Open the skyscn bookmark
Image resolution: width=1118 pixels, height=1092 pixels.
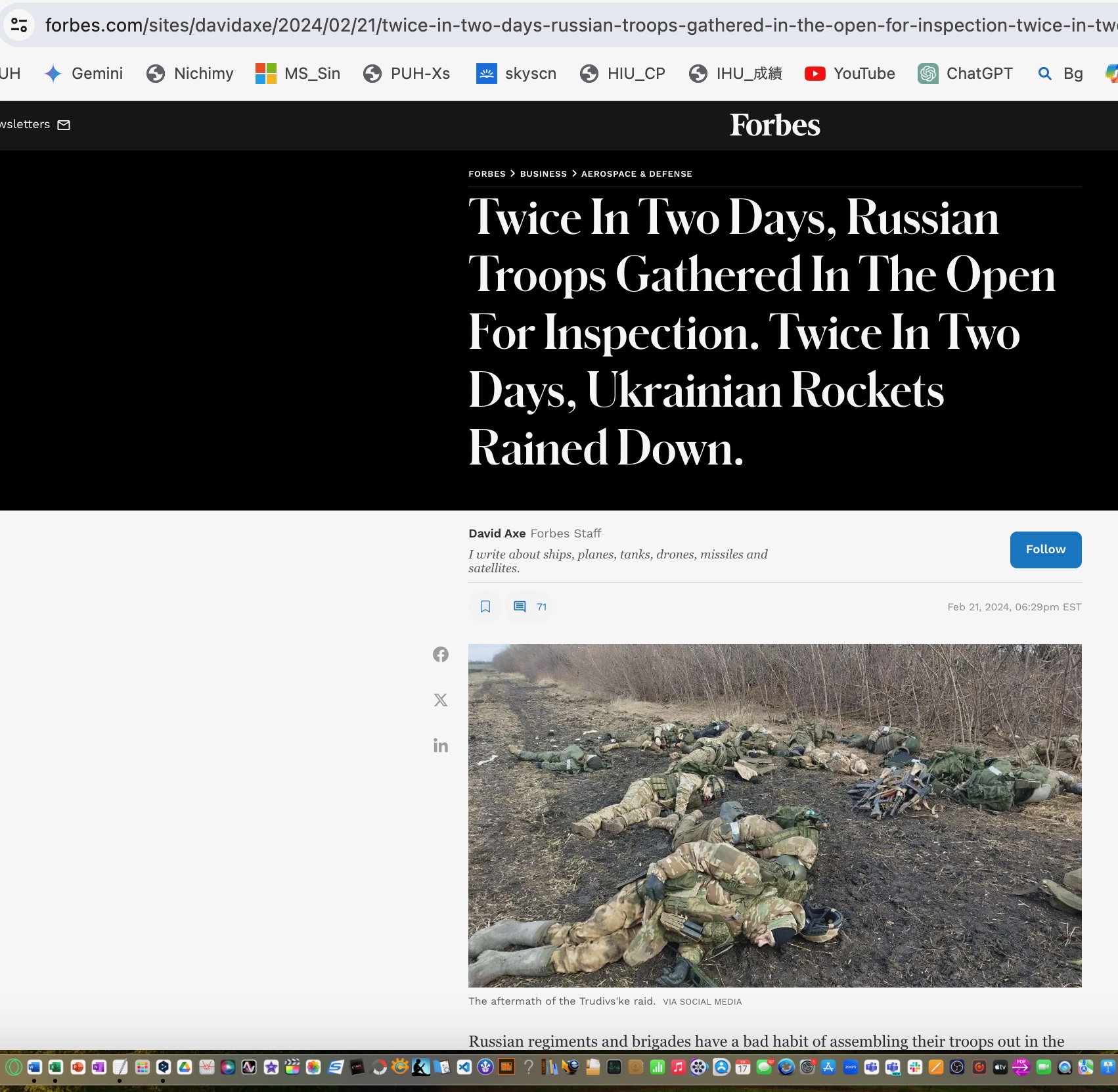pos(516,74)
